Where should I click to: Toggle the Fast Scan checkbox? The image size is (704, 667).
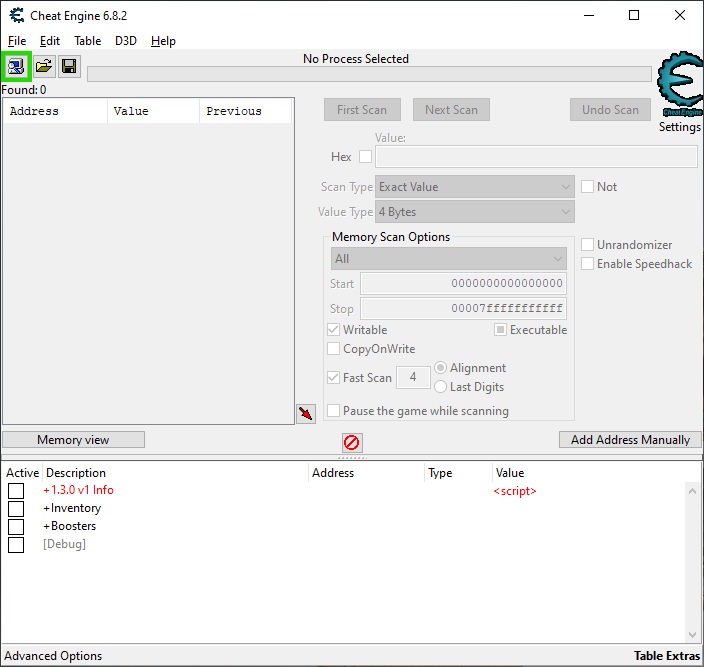click(x=333, y=377)
